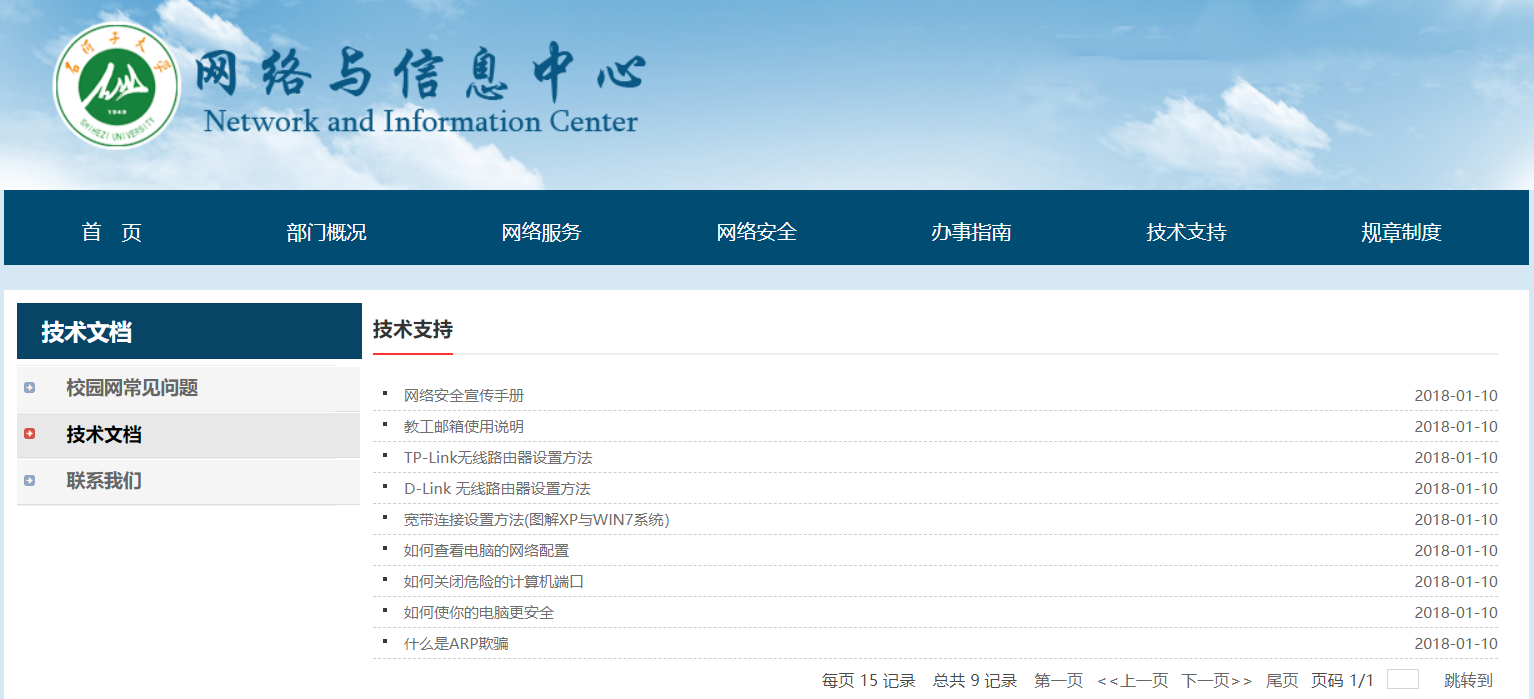Open the article 什么是ARP欺骗
Image resolution: width=1534 pixels, height=699 pixels.
click(456, 643)
